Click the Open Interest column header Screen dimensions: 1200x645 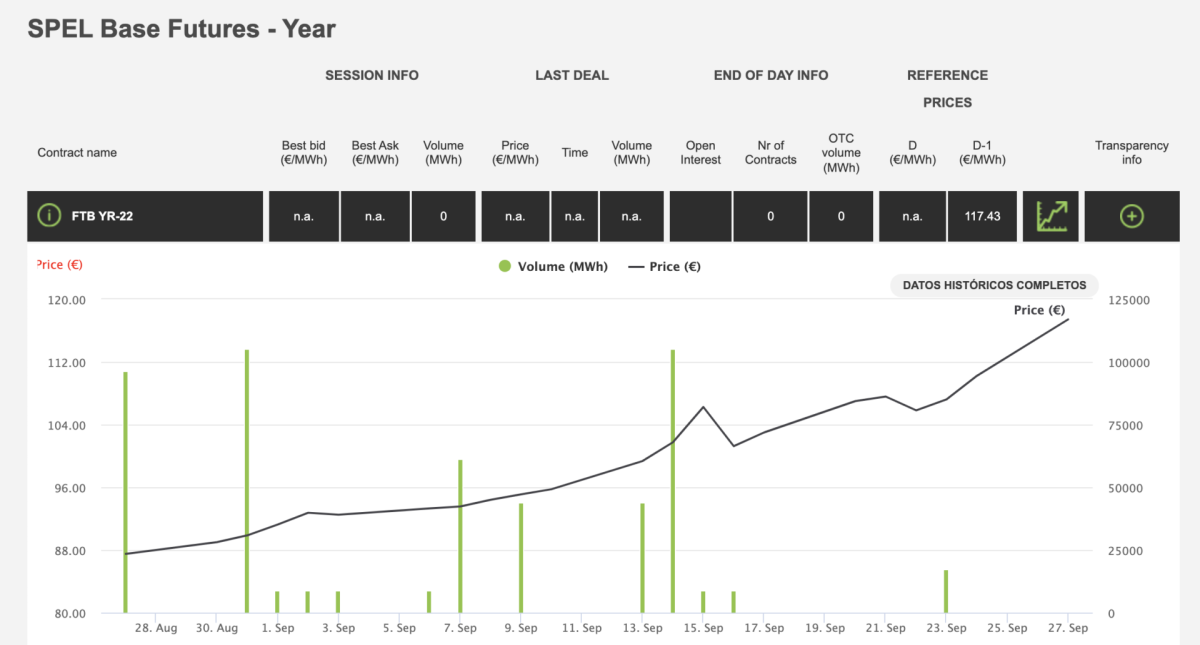click(700, 153)
